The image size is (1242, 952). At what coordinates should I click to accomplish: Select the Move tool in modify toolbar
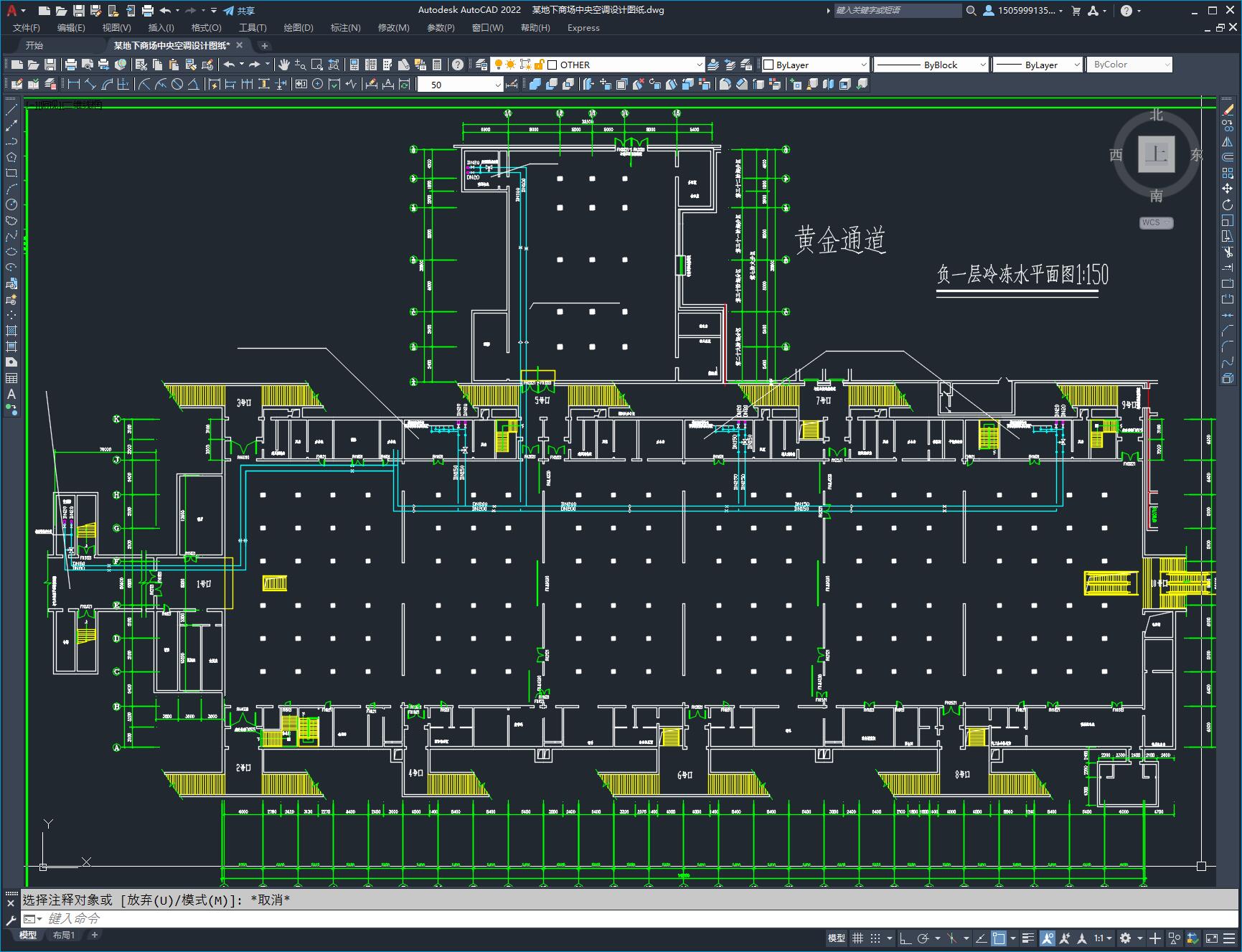[x=1228, y=189]
